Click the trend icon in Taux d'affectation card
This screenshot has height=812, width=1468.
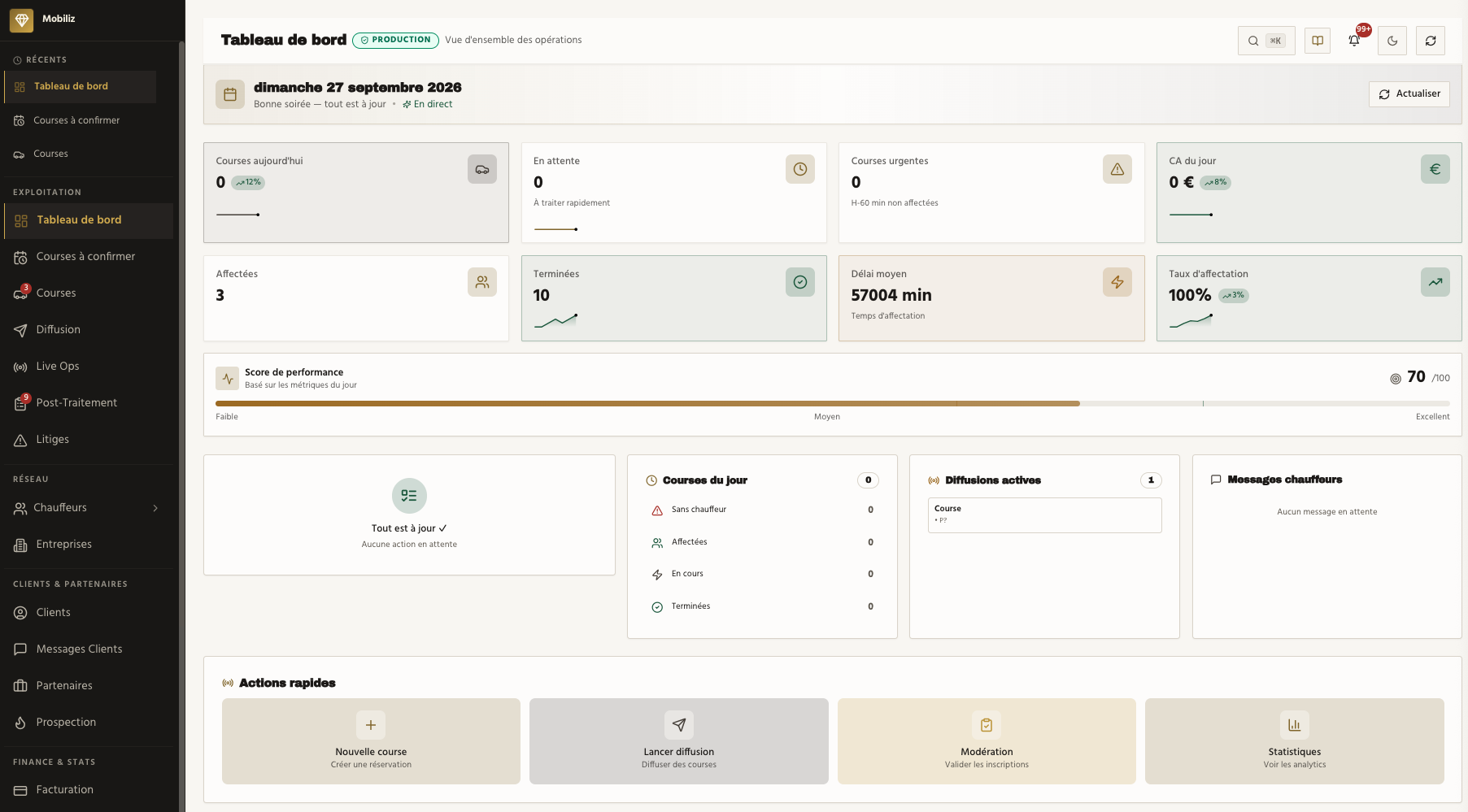[1435, 282]
